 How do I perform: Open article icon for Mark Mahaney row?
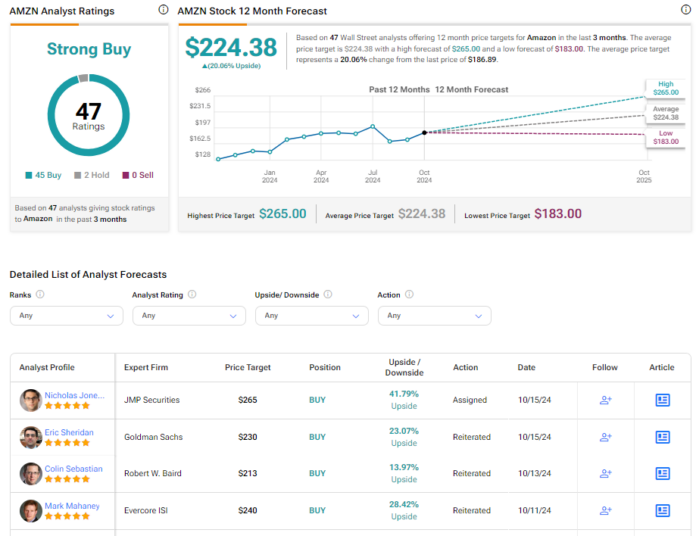(662, 510)
